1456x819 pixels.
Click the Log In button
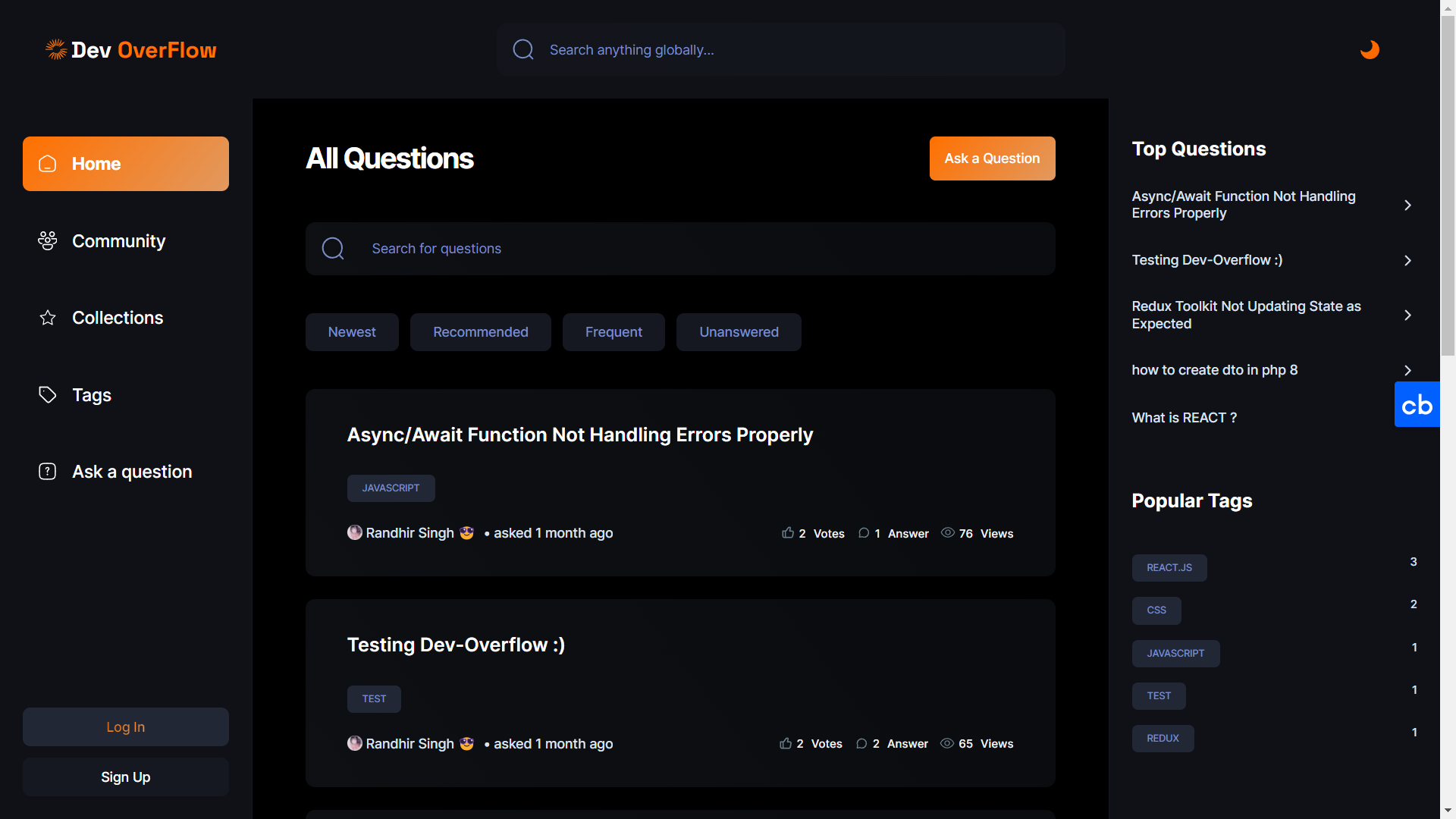coord(125,727)
